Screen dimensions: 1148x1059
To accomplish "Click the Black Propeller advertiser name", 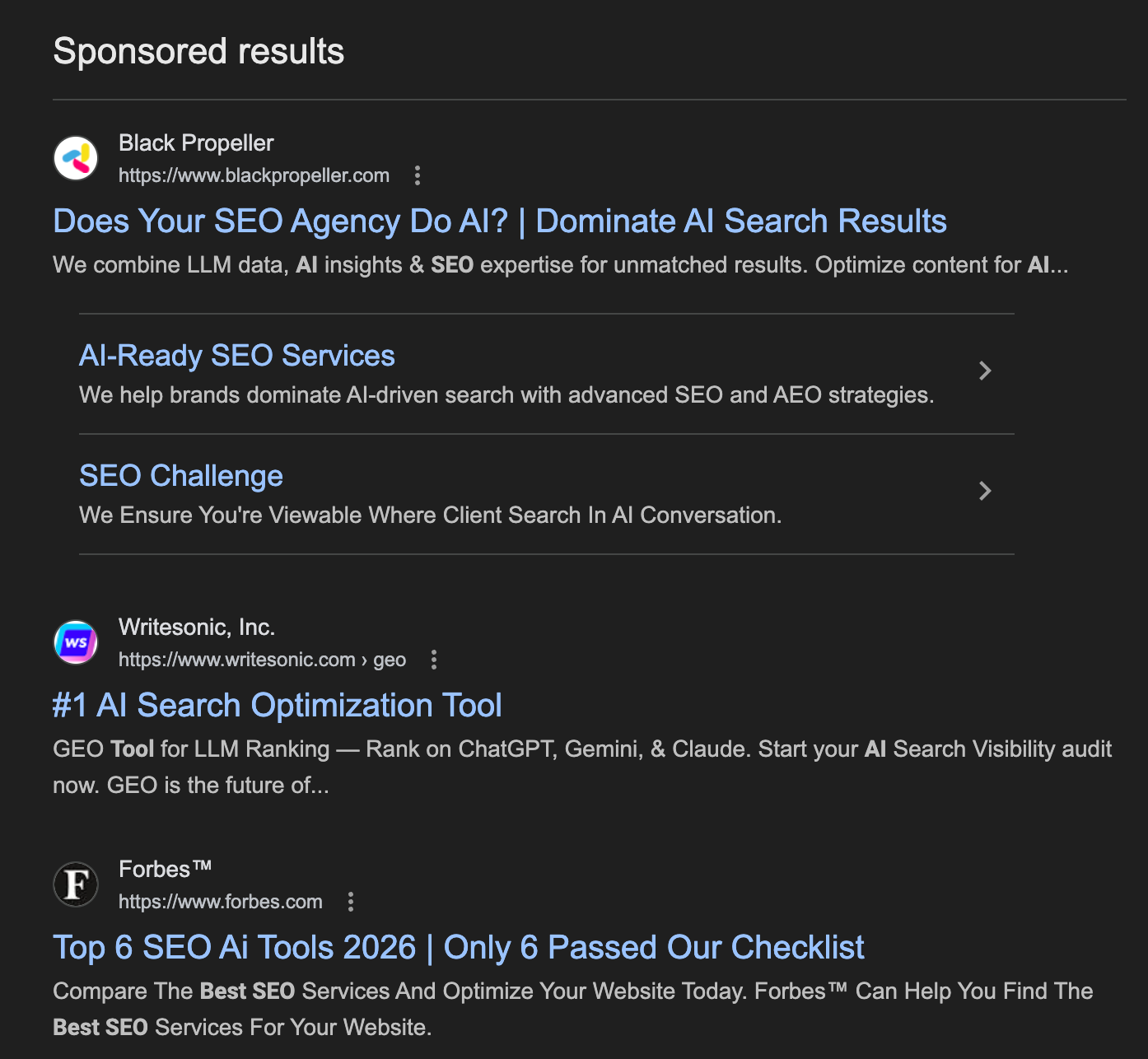I will pos(196,142).
